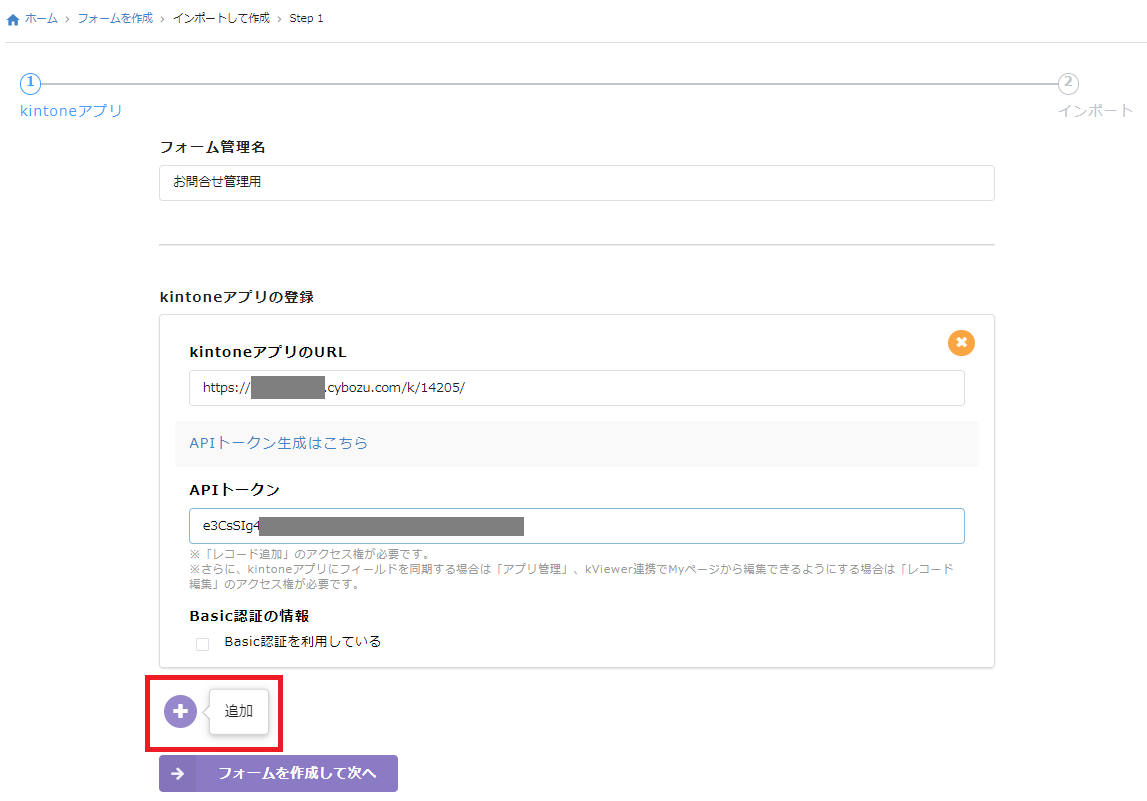Click the 「レコード追加」のアクセス権が必要です note
This screenshot has height=801, width=1147.
tap(312, 554)
